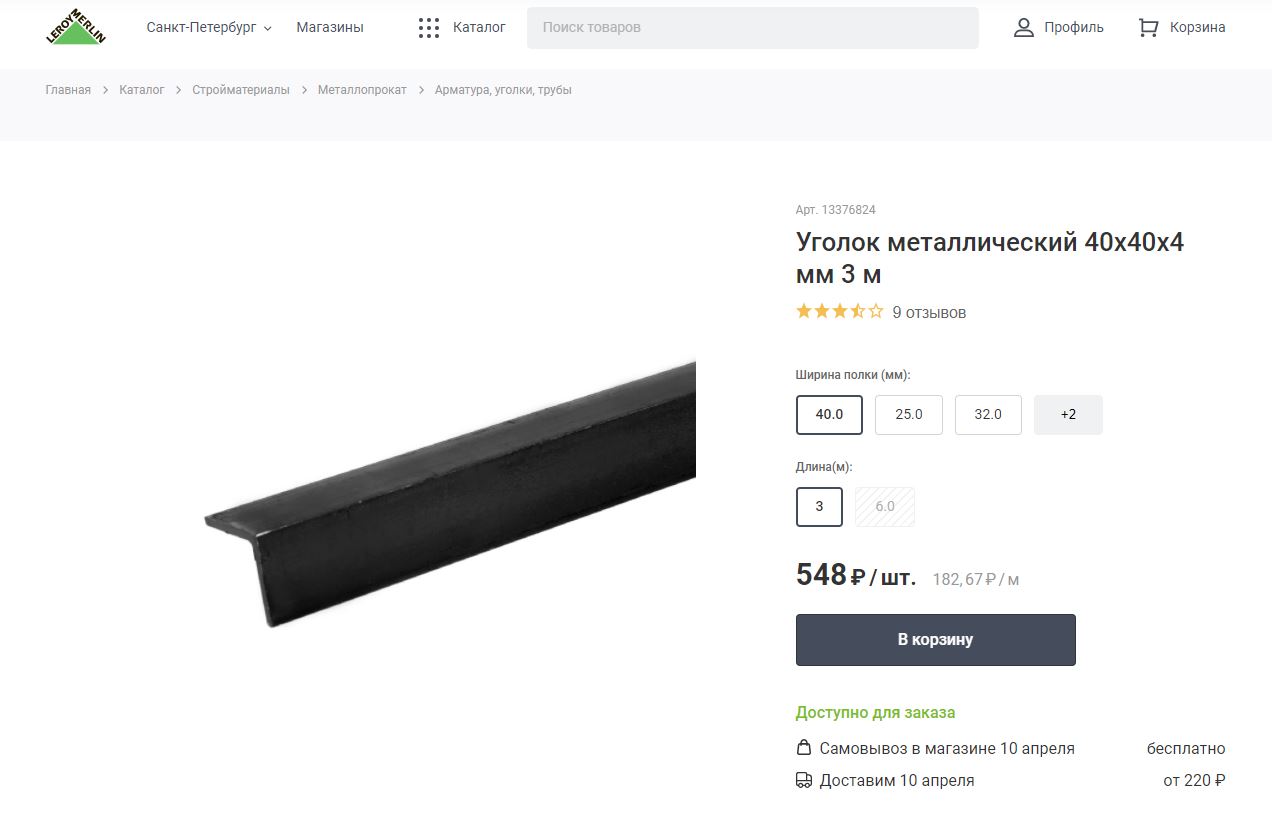Click the store pickup bag icon

click(803, 748)
